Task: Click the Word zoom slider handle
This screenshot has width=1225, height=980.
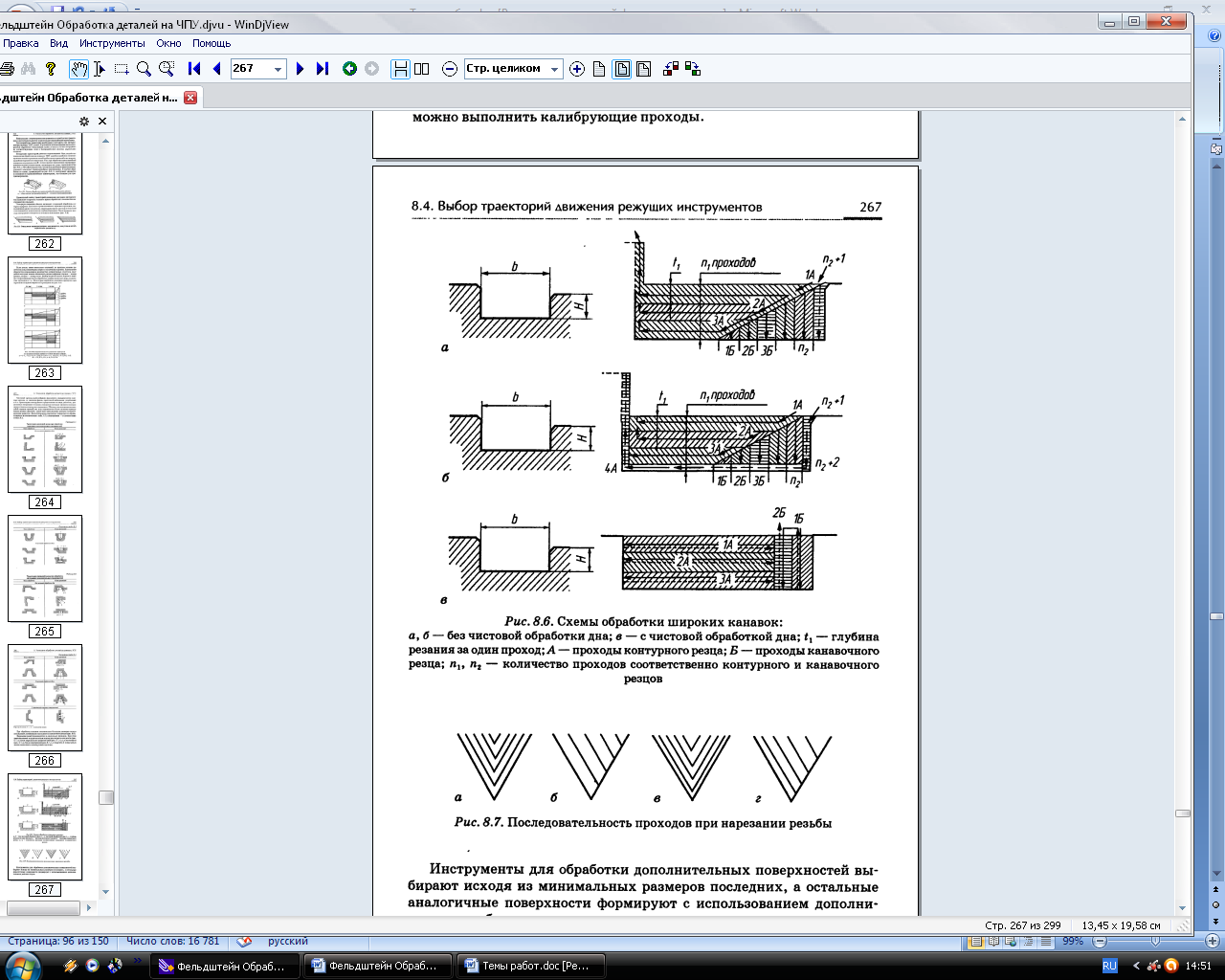Action: click(1155, 942)
